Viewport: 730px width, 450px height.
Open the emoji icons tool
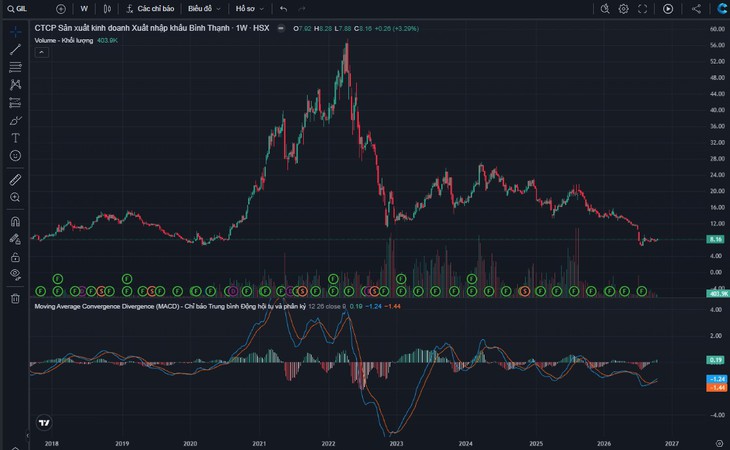(15, 155)
